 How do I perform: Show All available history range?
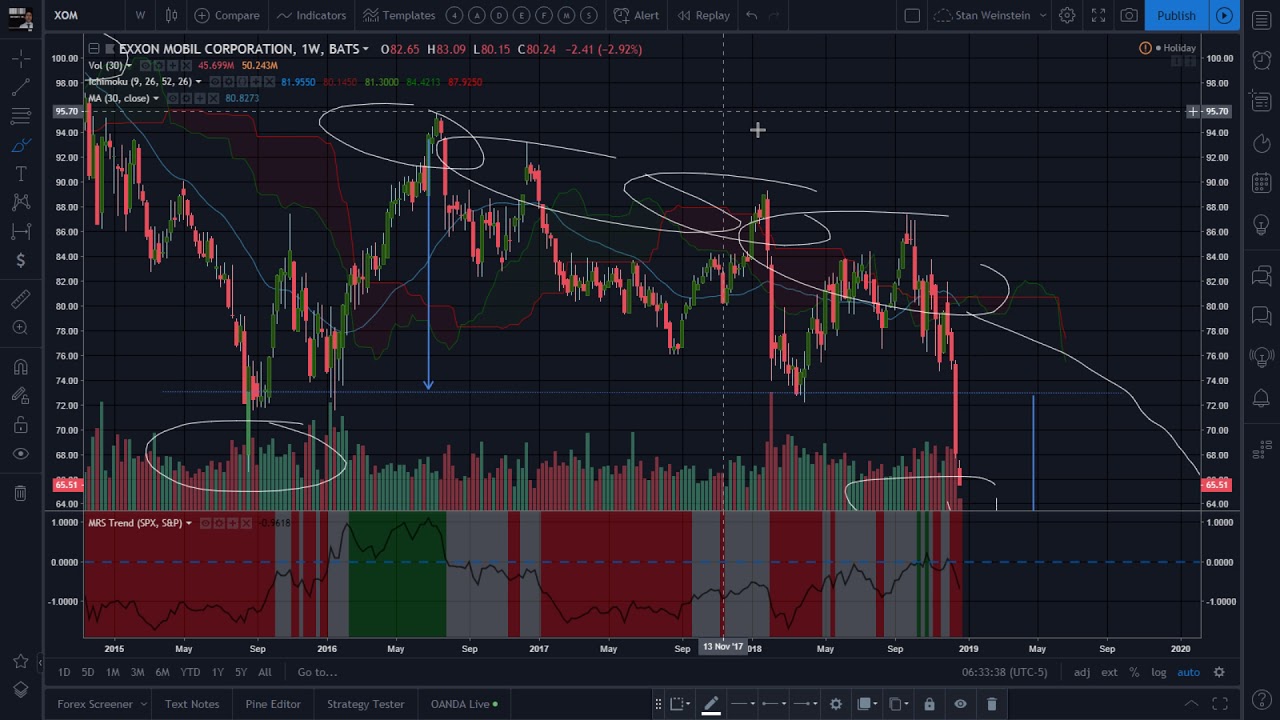tap(265, 672)
